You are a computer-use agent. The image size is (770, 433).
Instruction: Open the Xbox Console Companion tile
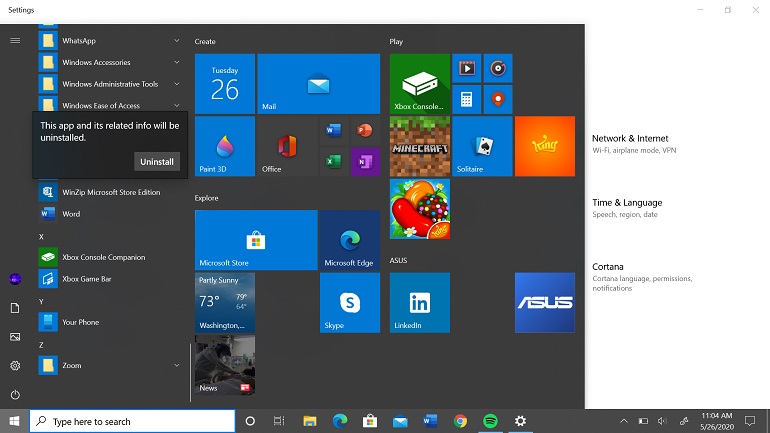419,83
